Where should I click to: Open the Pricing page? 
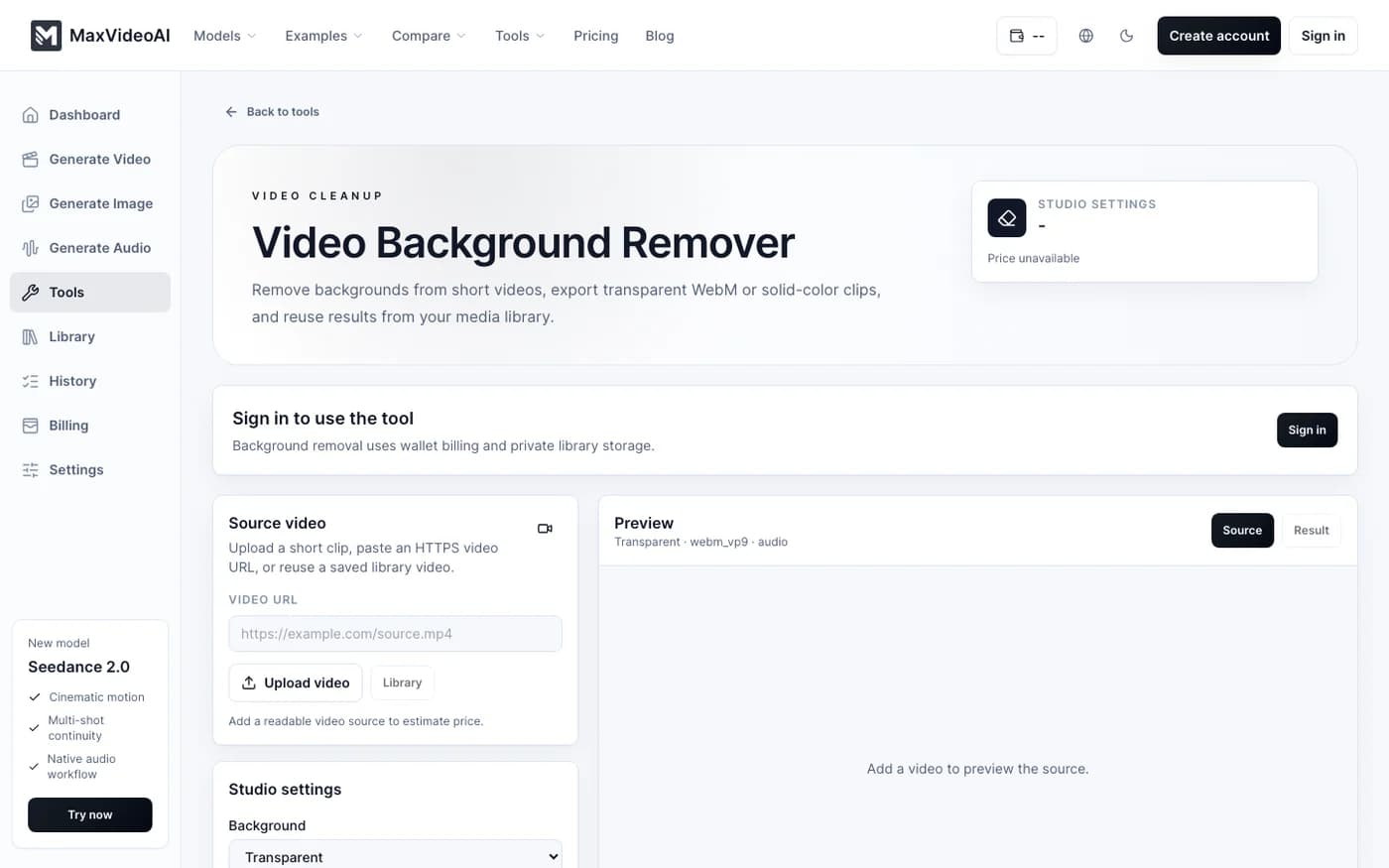click(x=595, y=36)
